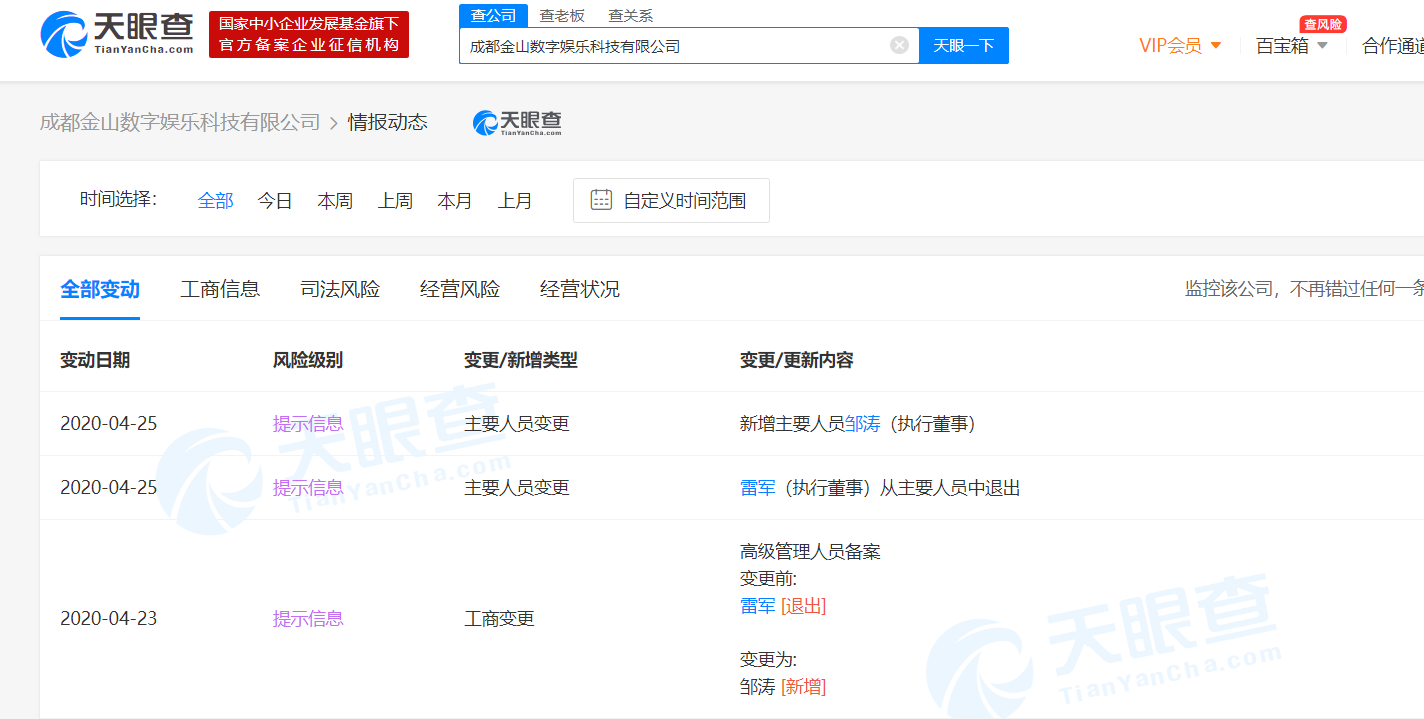
Task: Filter time range by 上月
Action: point(515,200)
